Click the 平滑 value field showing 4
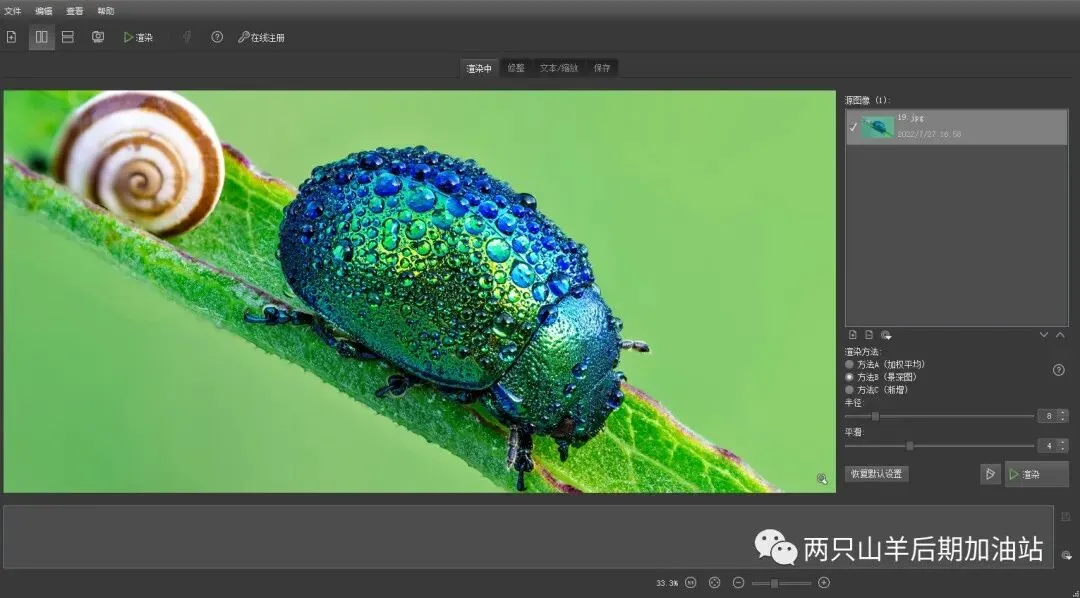 (x=1048, y=446)
